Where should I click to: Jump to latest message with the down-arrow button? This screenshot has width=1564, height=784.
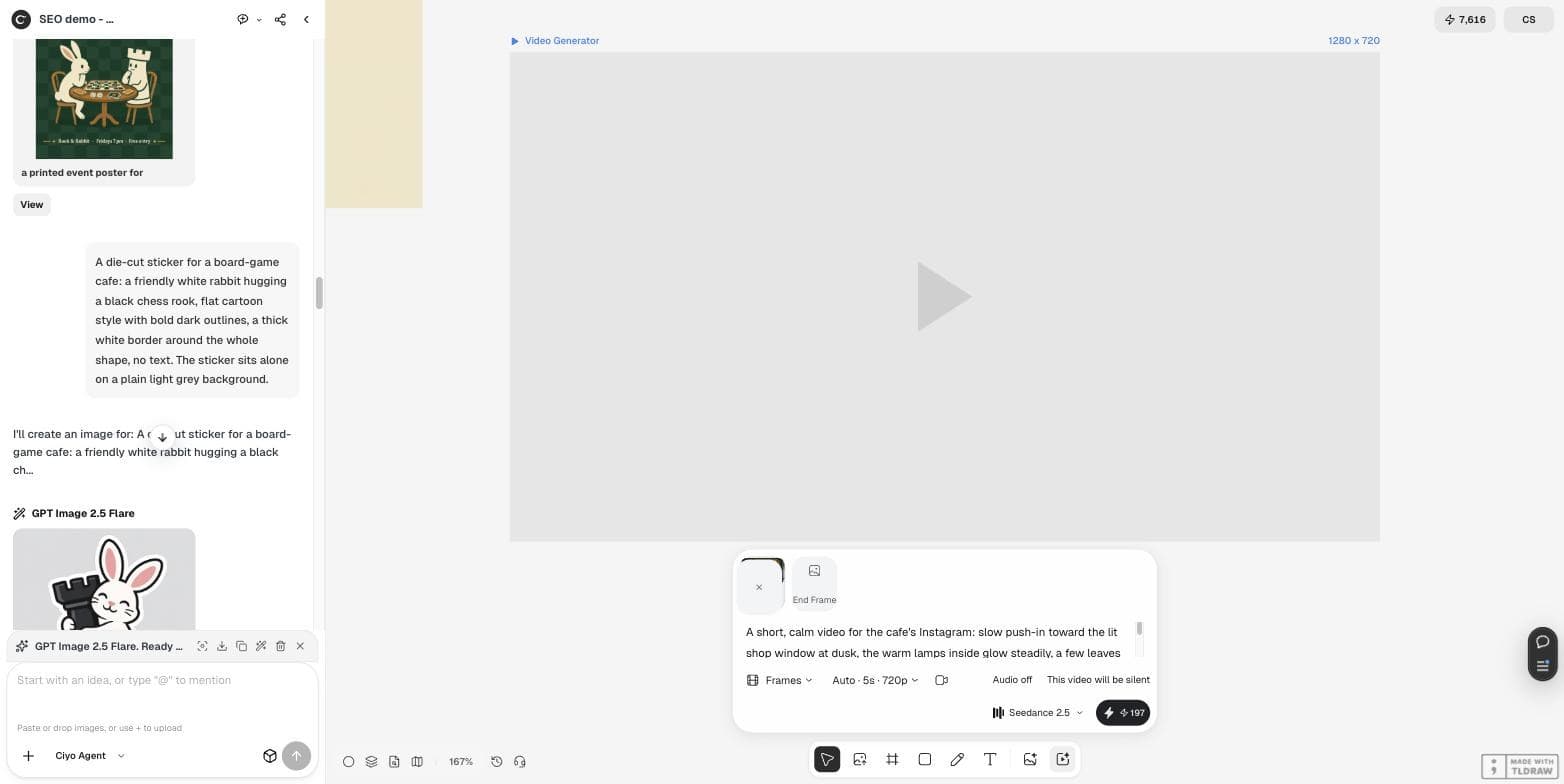point(162,437)
